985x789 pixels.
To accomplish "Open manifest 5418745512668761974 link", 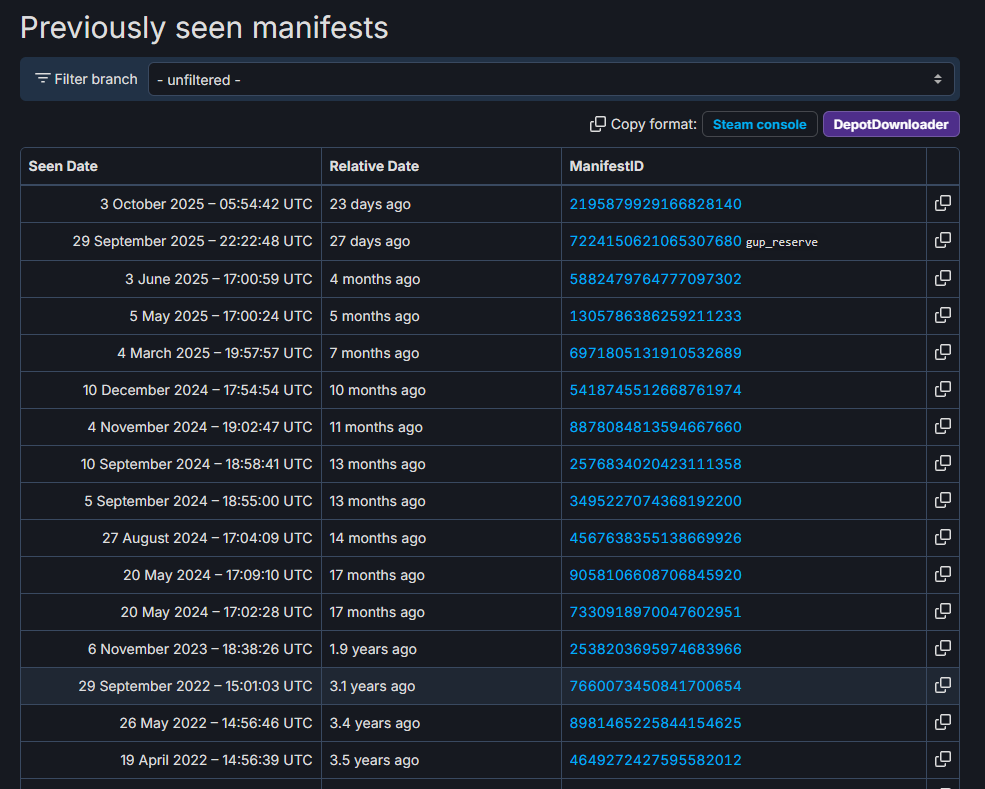I will point(655,390).
